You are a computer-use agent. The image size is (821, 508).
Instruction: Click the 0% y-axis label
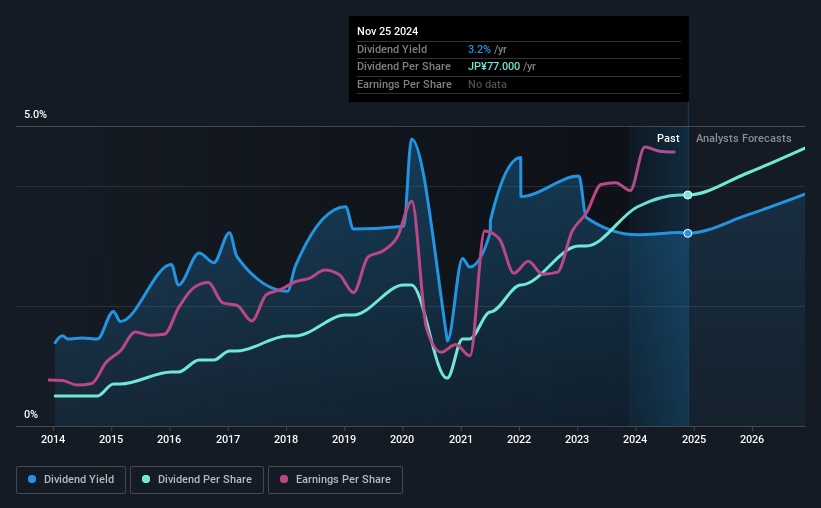31,415
